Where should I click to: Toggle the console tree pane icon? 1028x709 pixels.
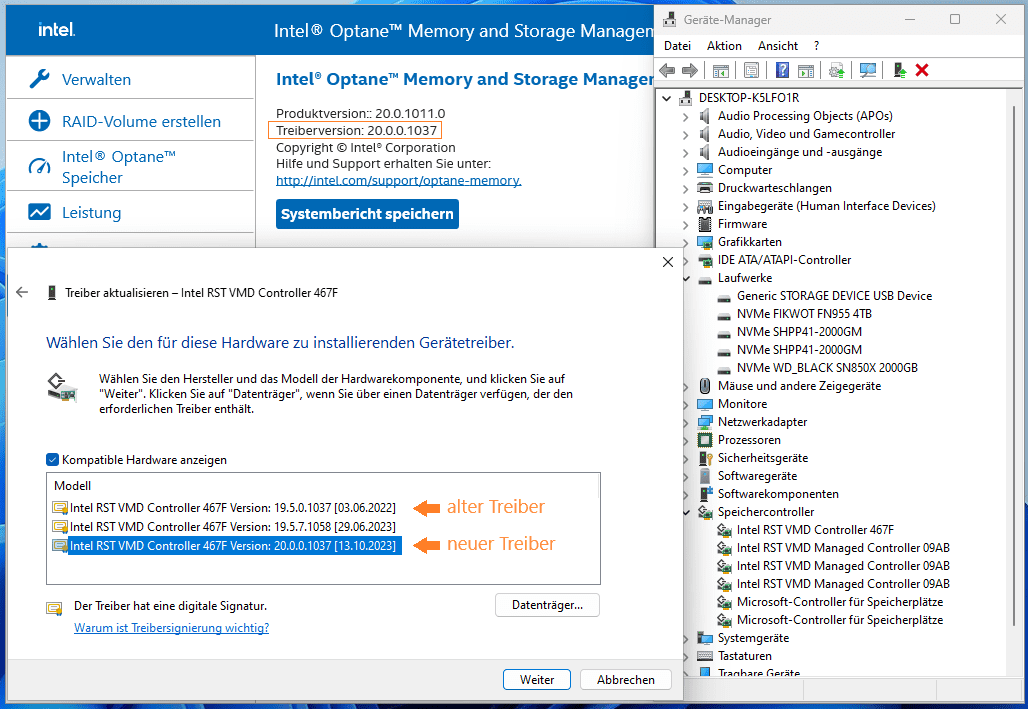click(x=721, y=70)
